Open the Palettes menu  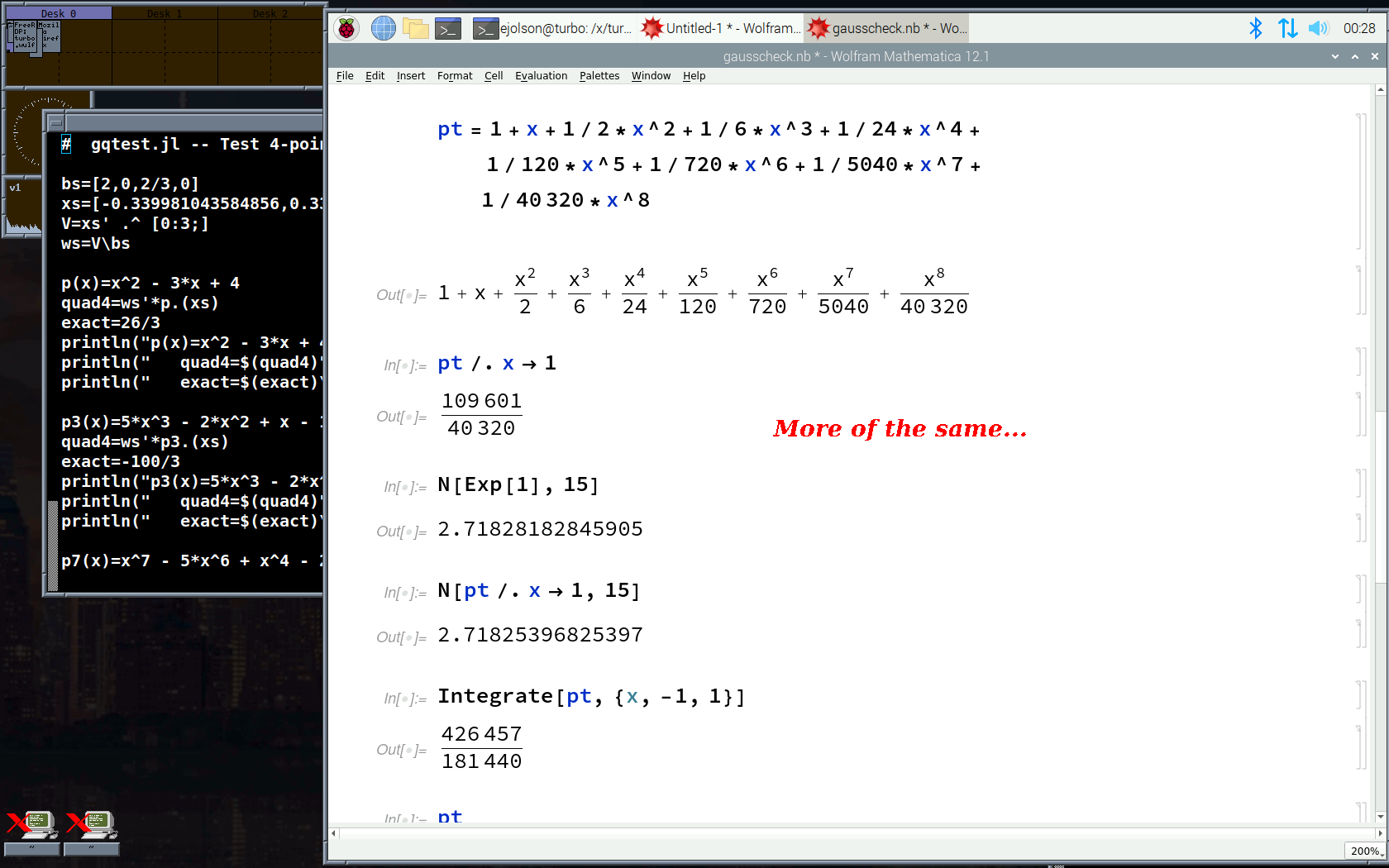pyautogui.click(x=599, y=76)
